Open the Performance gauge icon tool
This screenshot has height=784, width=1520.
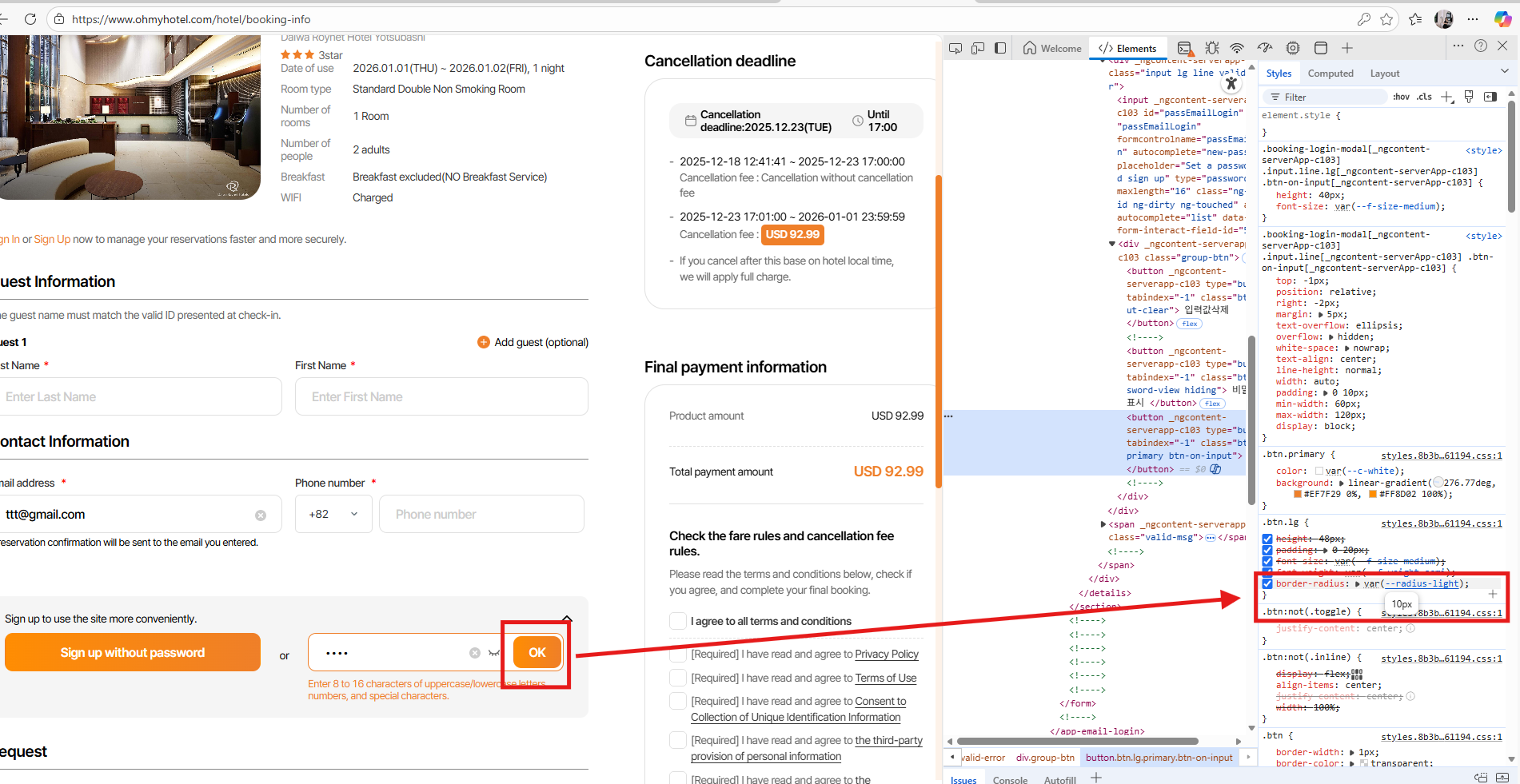click(1264, 49)
